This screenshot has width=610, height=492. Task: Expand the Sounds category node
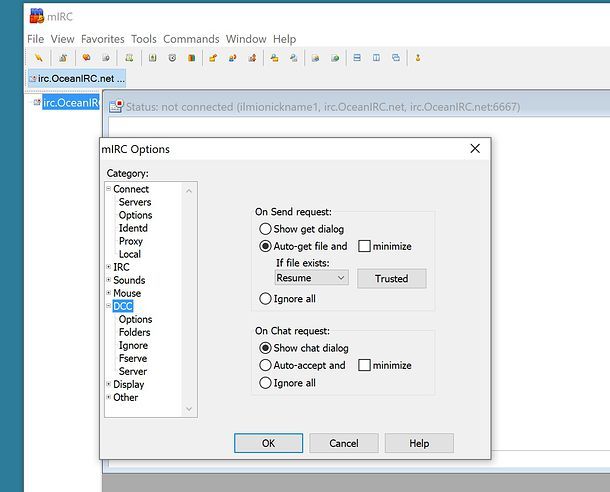(109, 280)
